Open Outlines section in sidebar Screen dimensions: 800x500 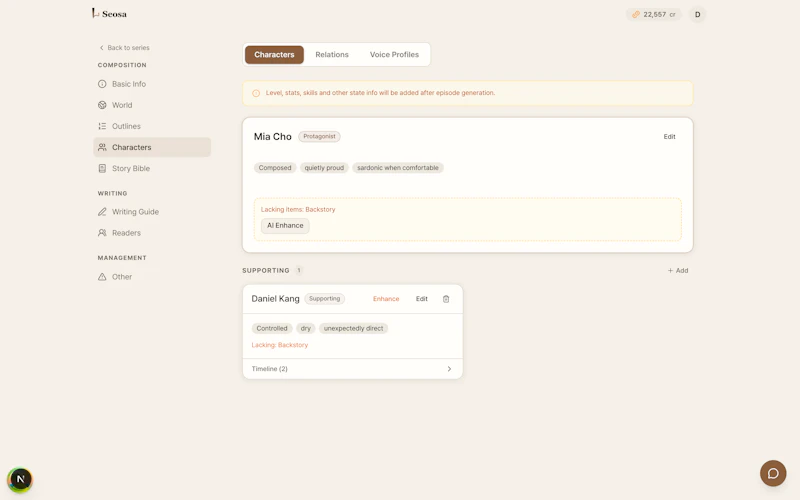[x=152, y=126]
